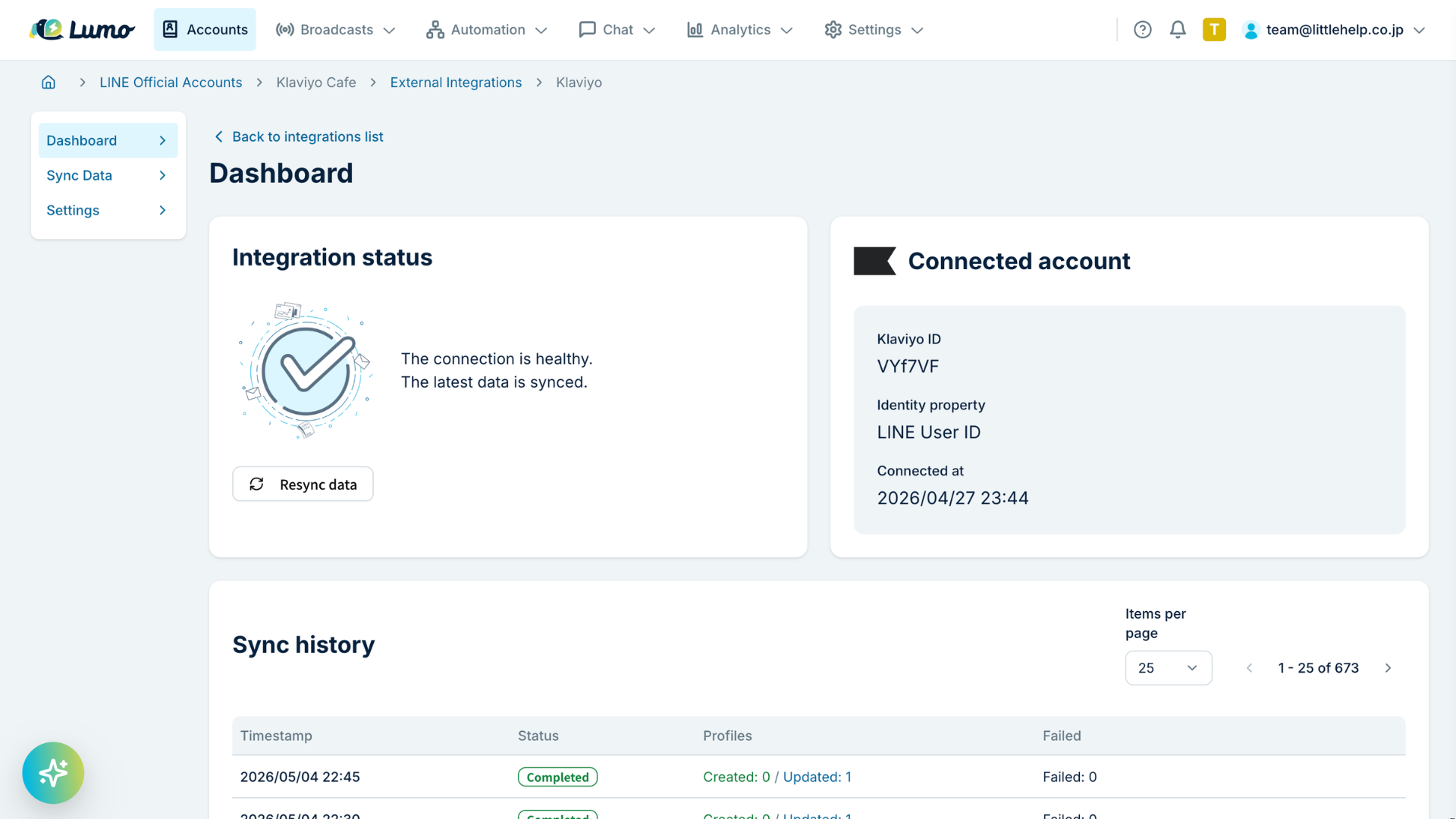This screenshot has height=819, width=1456.
Task: Click the Lumo logo
Action: pos(82,30)
